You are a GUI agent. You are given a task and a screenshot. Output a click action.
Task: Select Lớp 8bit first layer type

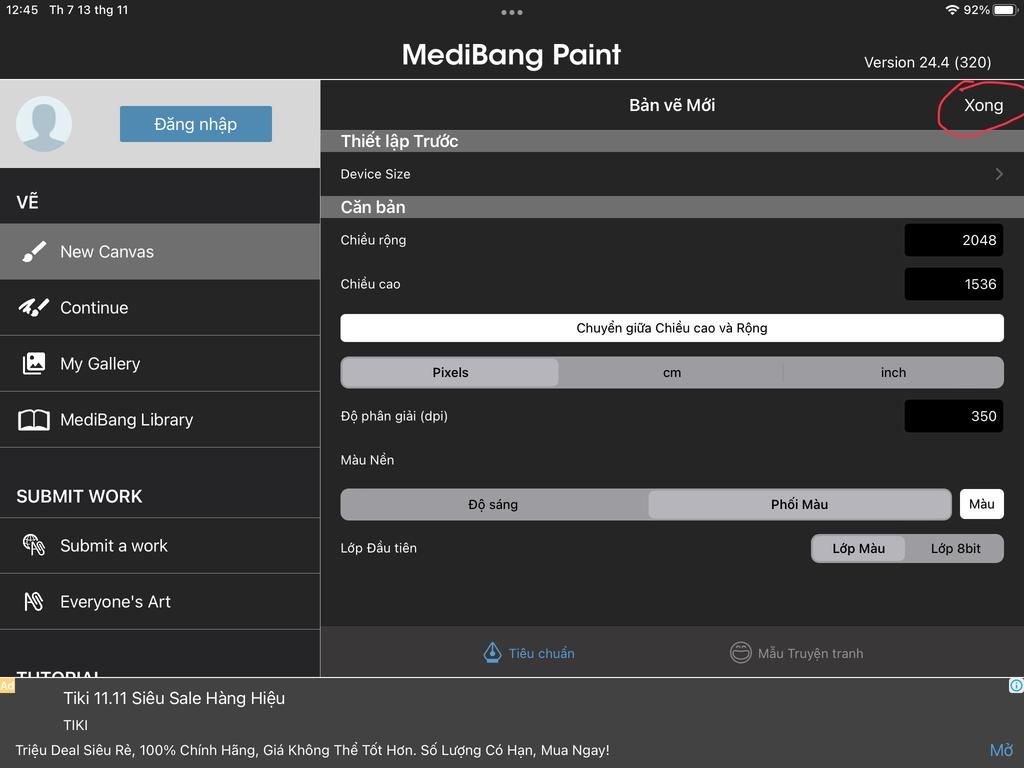955,549
